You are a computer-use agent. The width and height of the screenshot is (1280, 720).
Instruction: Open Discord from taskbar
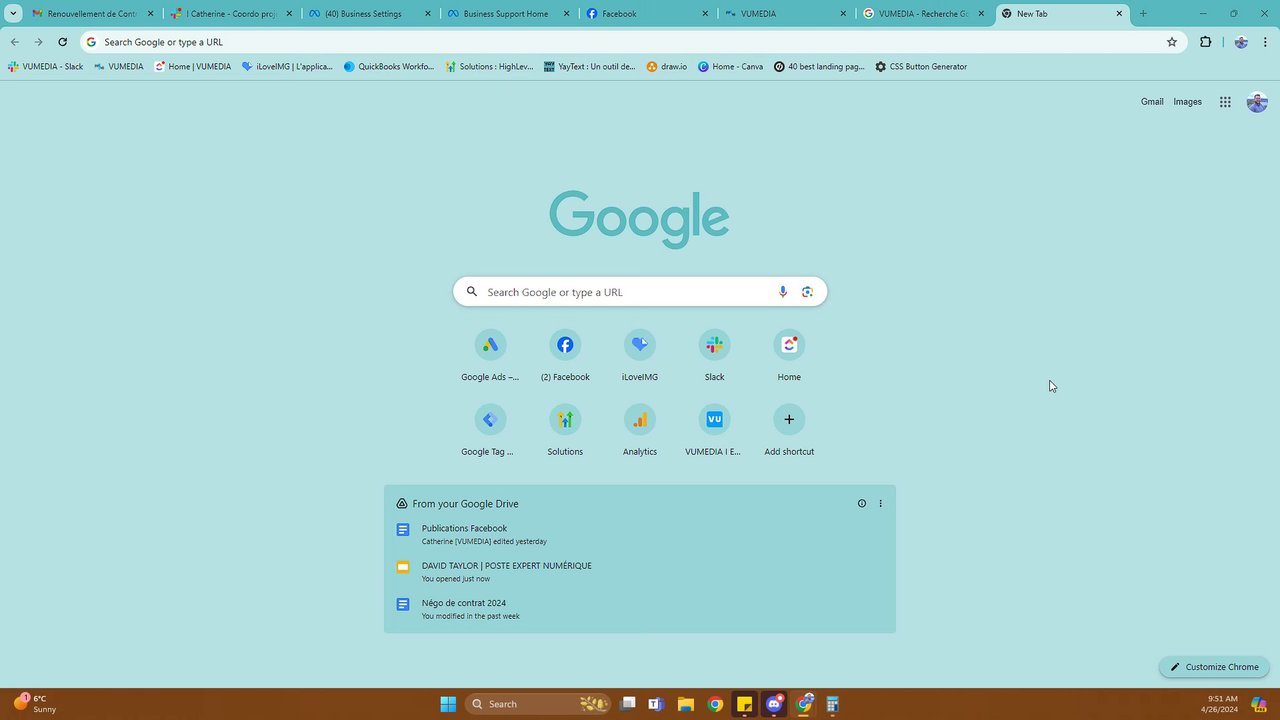(x=774, y=704)
